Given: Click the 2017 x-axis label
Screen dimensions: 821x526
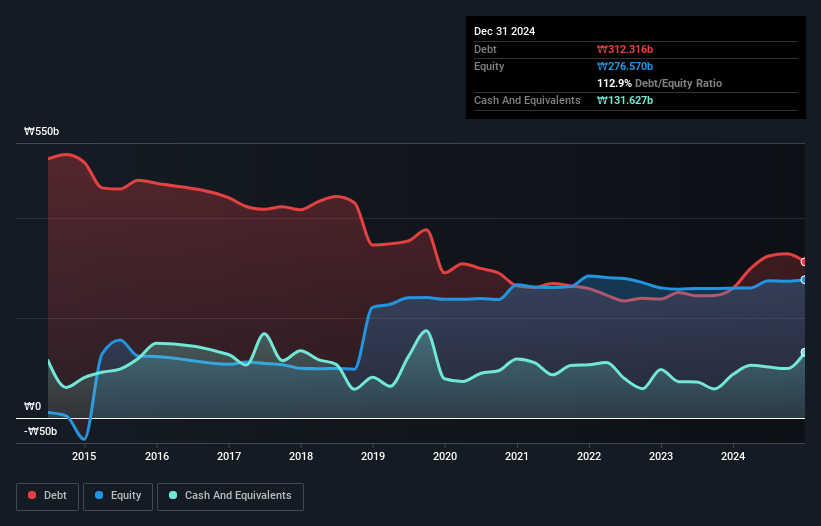Looking at the screenshot, I should [x=229, y=456].
